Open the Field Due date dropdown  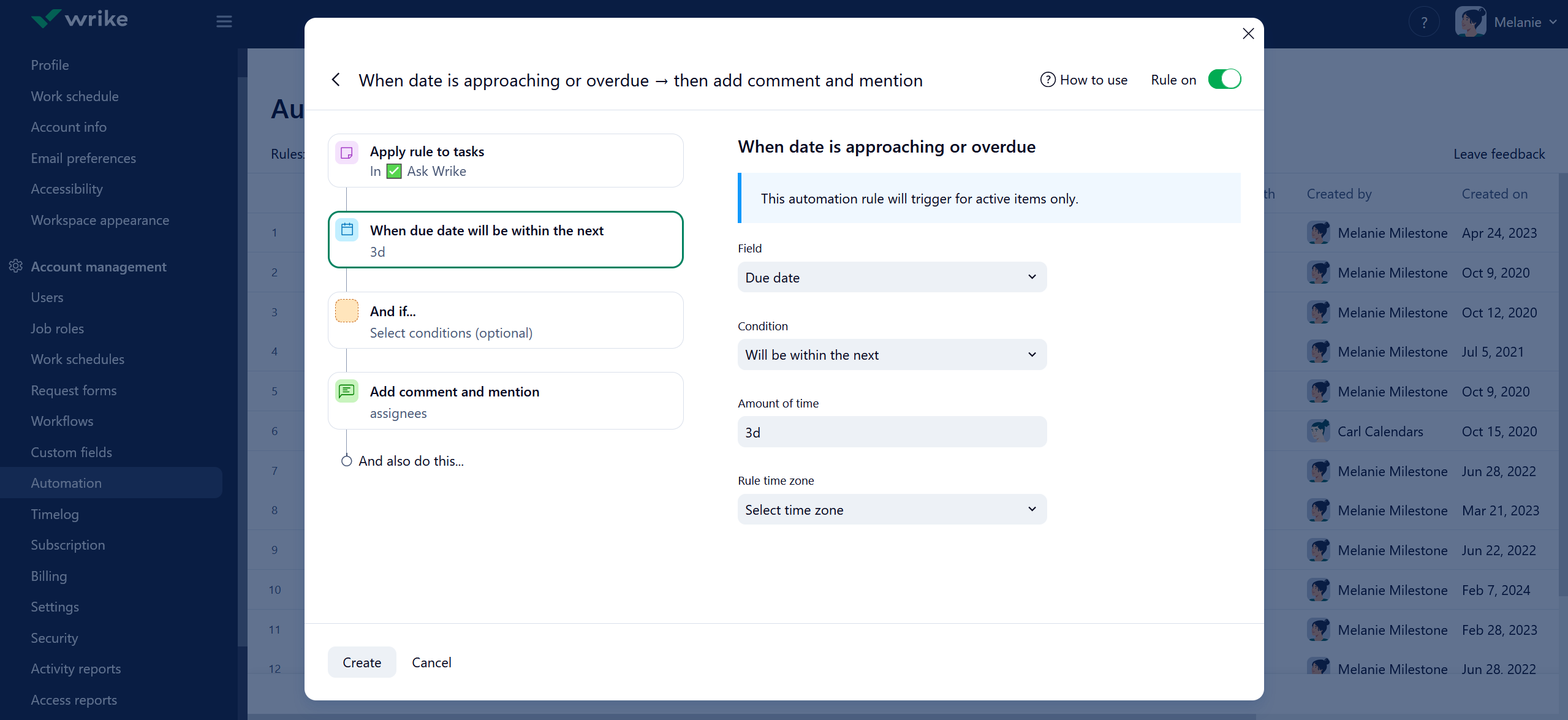coord(892,278)
